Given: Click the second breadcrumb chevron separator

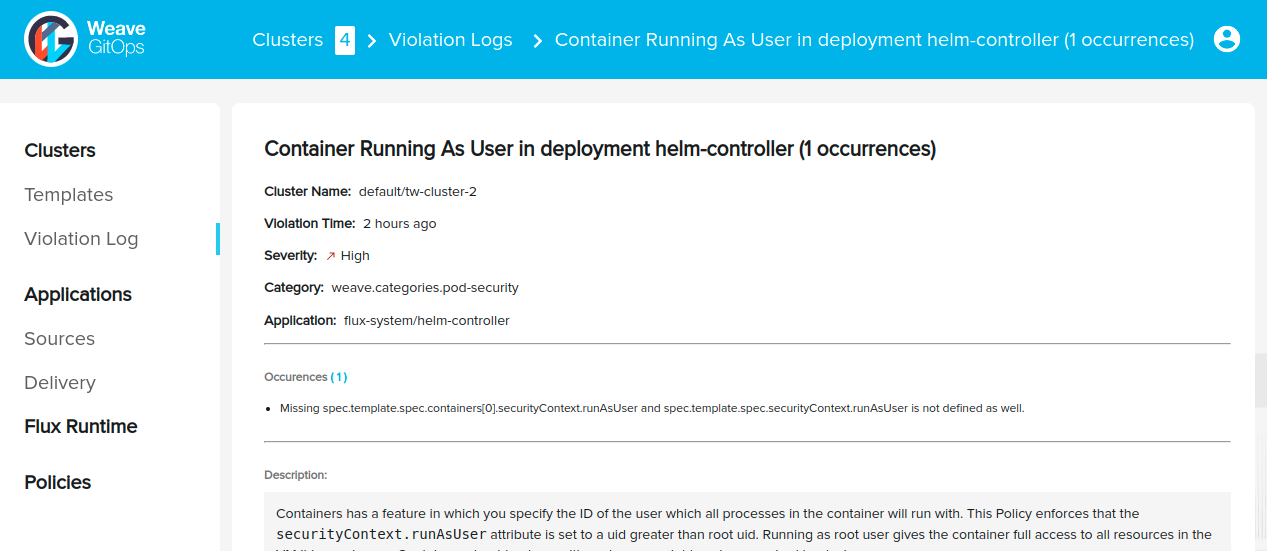Looking at the screenshot, I should coord(538,41).
